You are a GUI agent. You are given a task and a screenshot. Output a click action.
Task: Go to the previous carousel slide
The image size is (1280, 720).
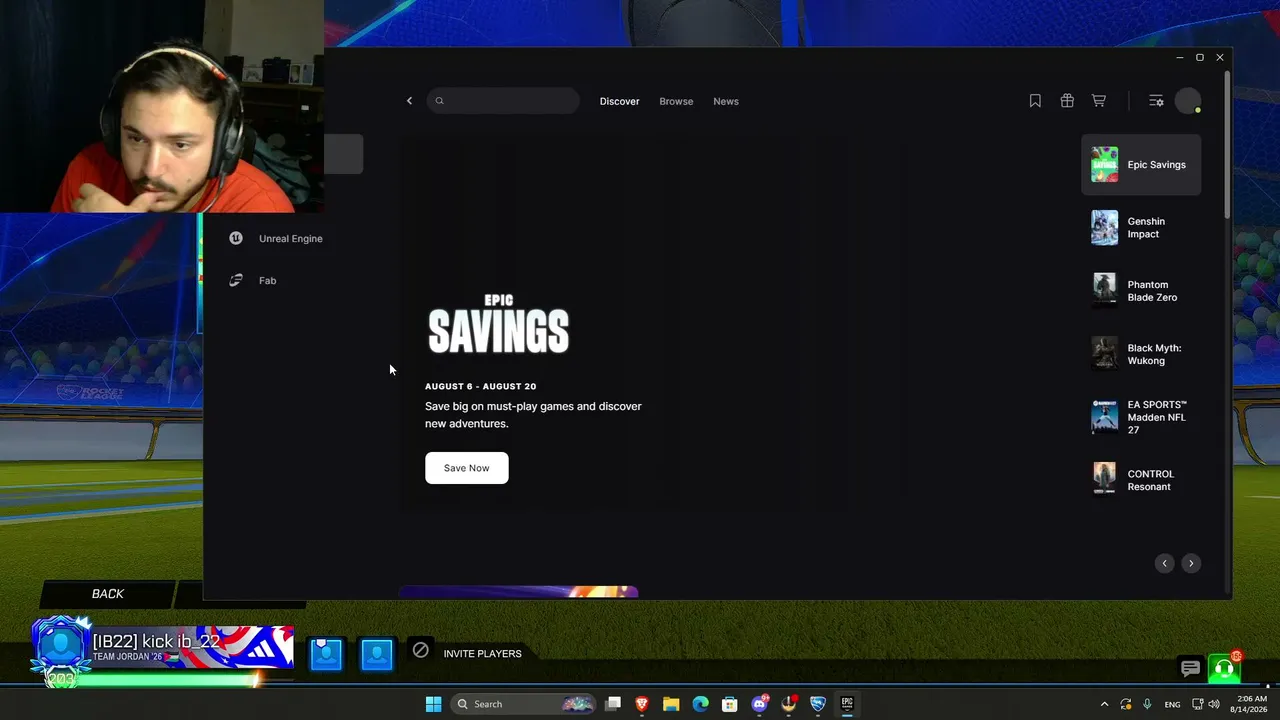coord(1164,563)
